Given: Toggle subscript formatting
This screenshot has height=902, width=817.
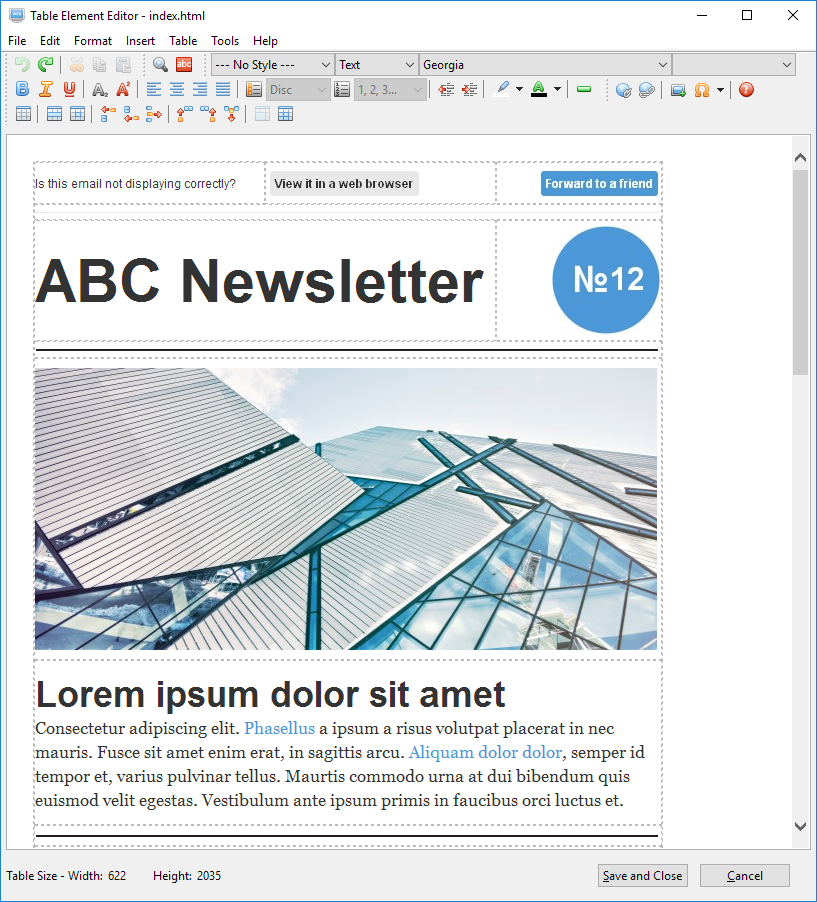Looking at the screenshot, I should [100, 89].
